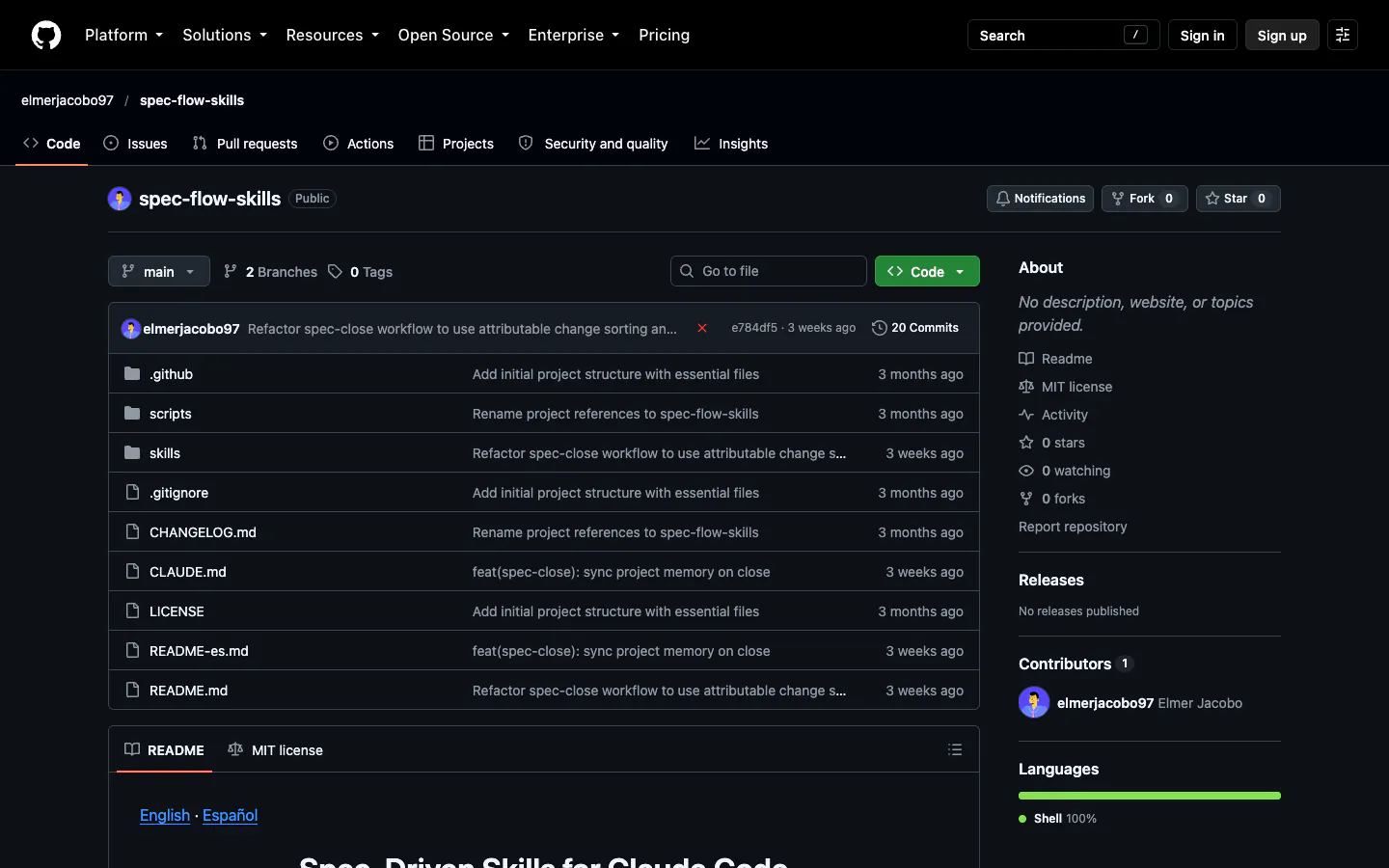Click the CHANGELOG.md file icon
1389x868 pixels.
coord(132,531)
